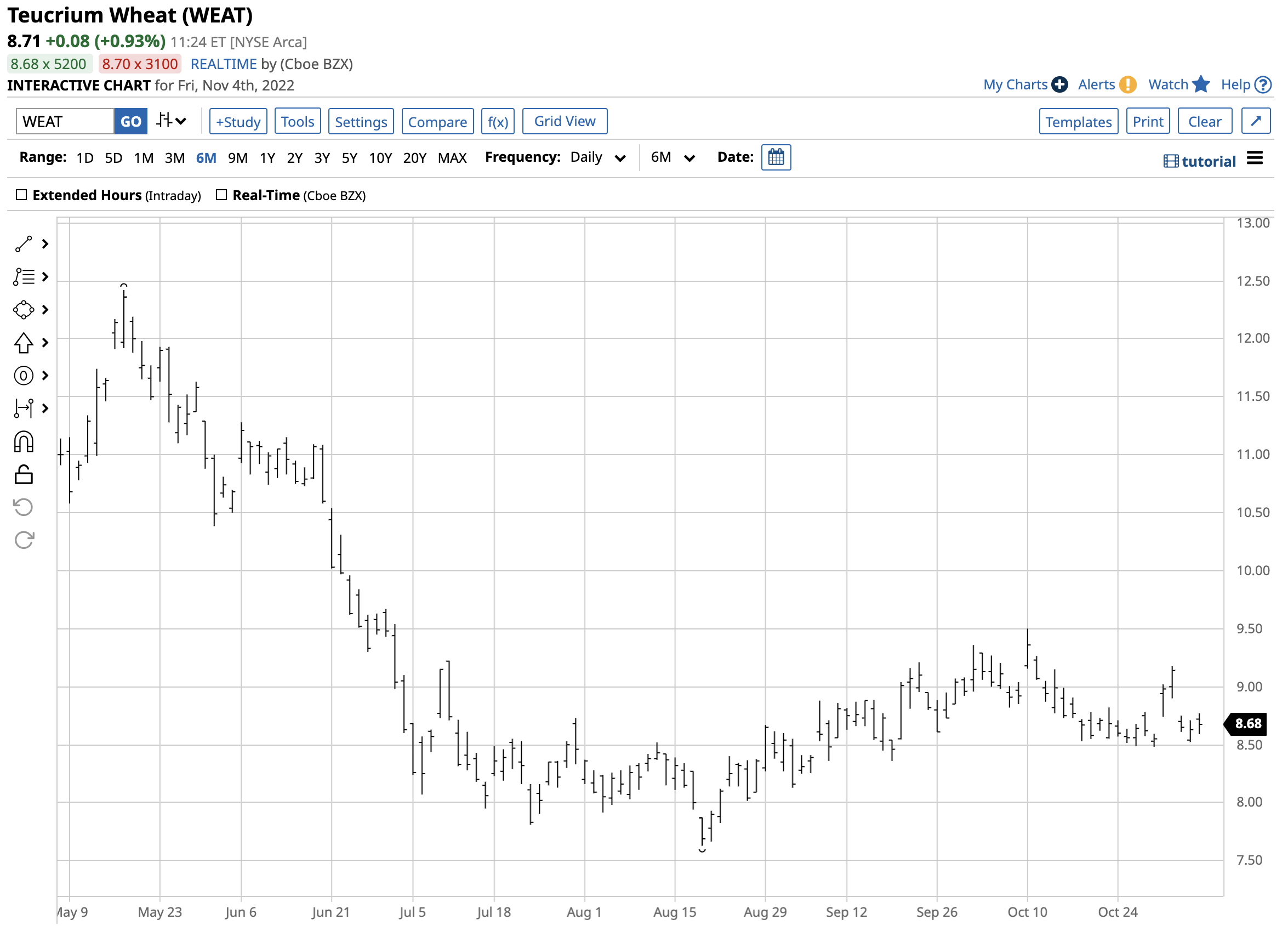Enable the Real-Time Cboe BZX checkbox
This screenshot has width=1288, height=942.
coord(221,196)
